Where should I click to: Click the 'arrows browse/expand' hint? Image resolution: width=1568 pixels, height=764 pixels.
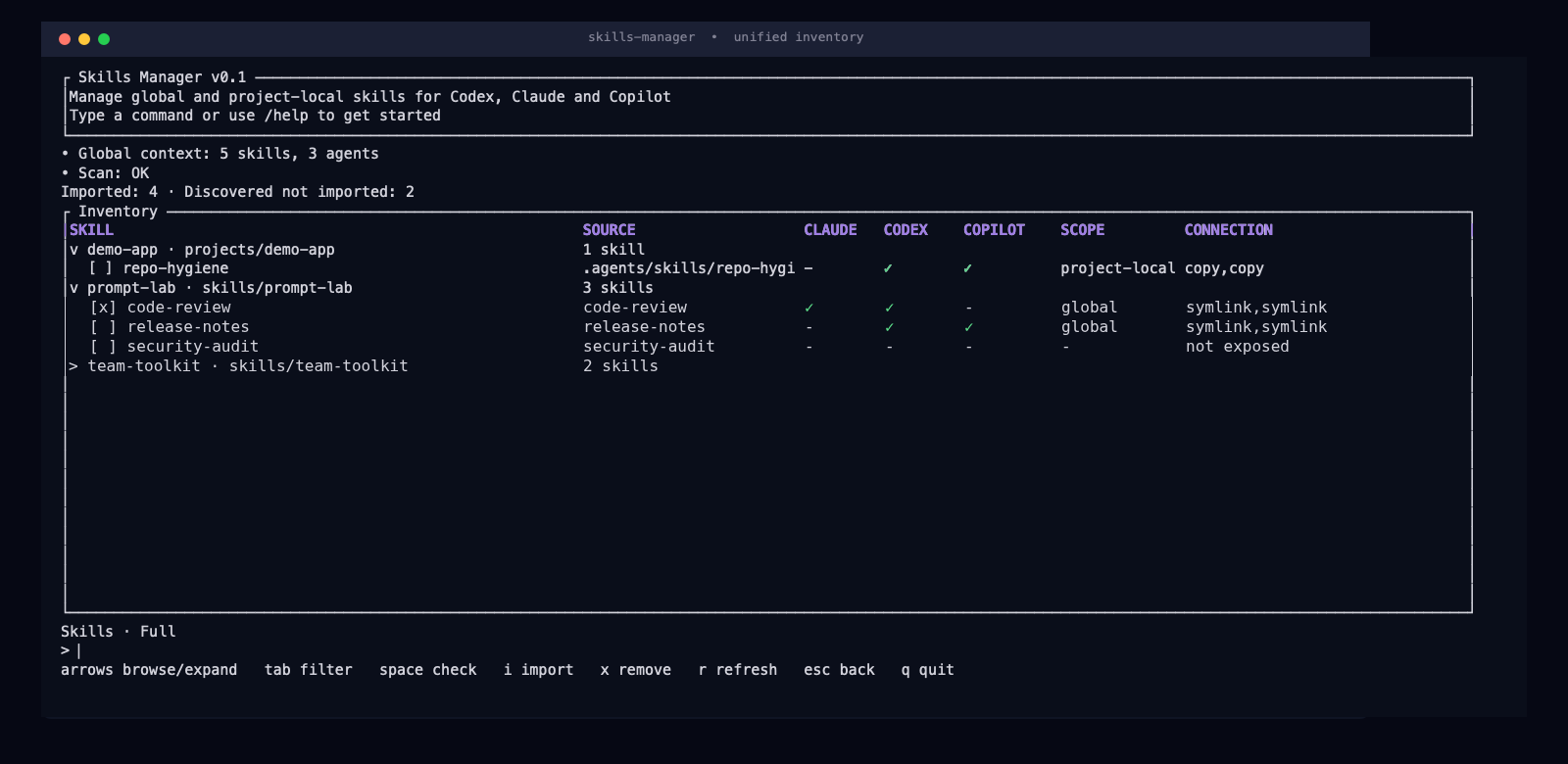(x=149, y=670)
